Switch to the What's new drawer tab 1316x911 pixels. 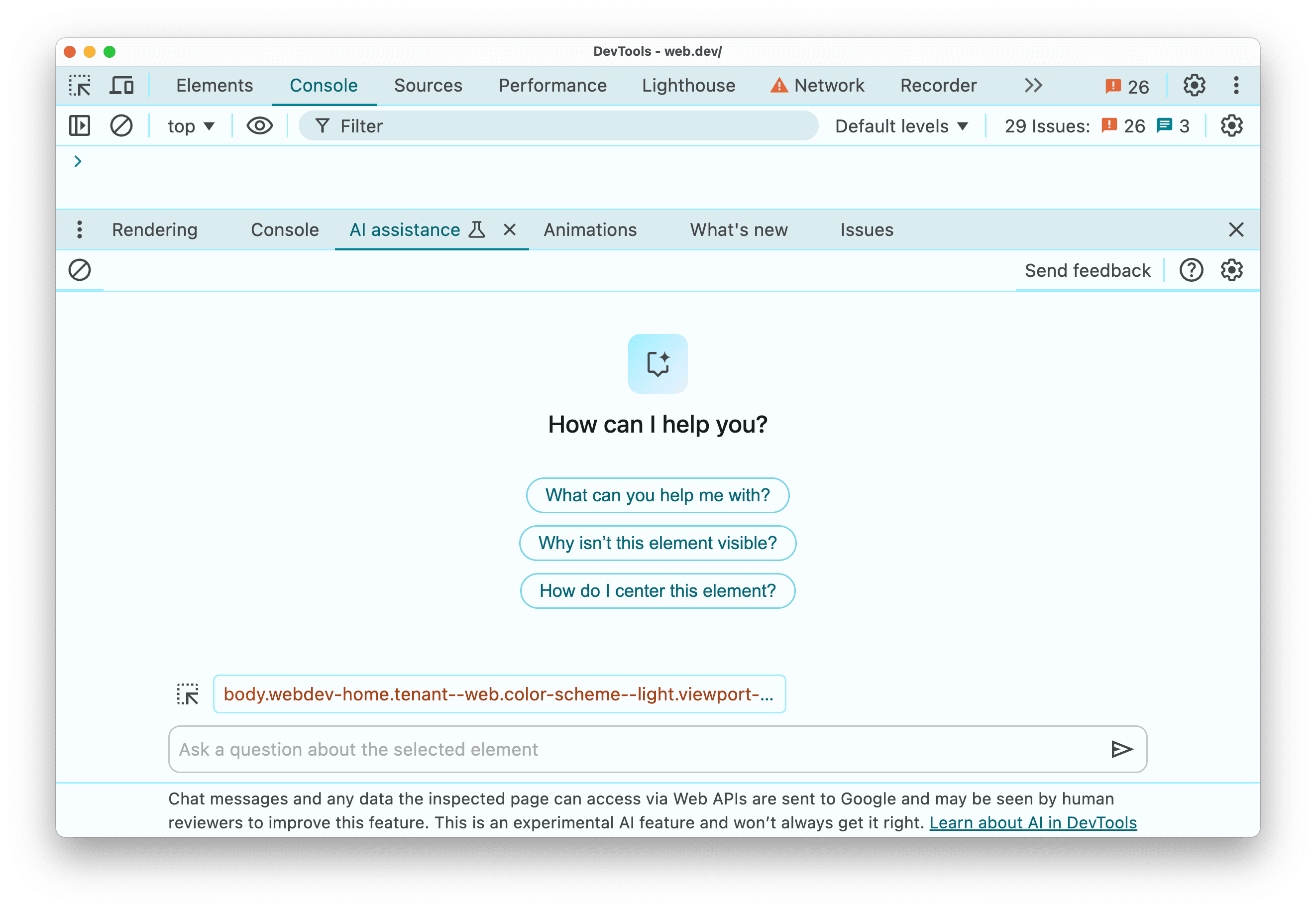point(739,230)
